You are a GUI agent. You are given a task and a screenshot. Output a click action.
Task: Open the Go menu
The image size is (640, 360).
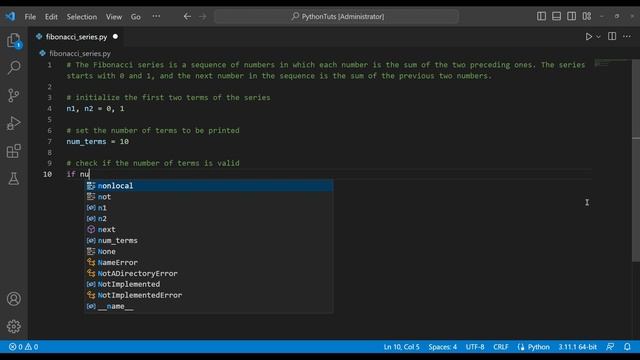click(136, 17)
